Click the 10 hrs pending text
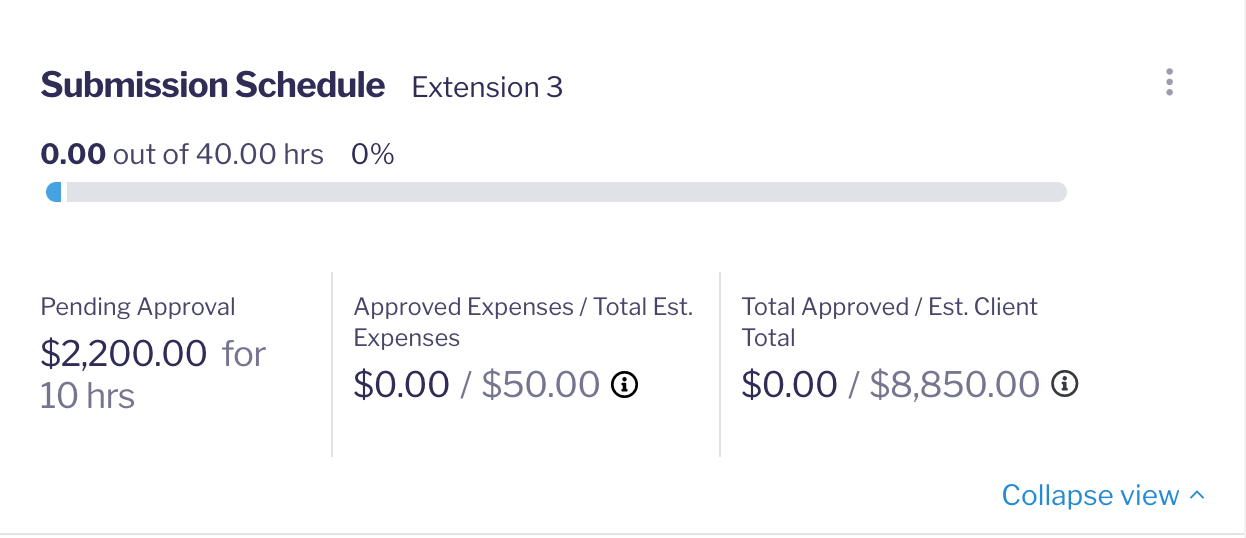 (x=87, y=397)
